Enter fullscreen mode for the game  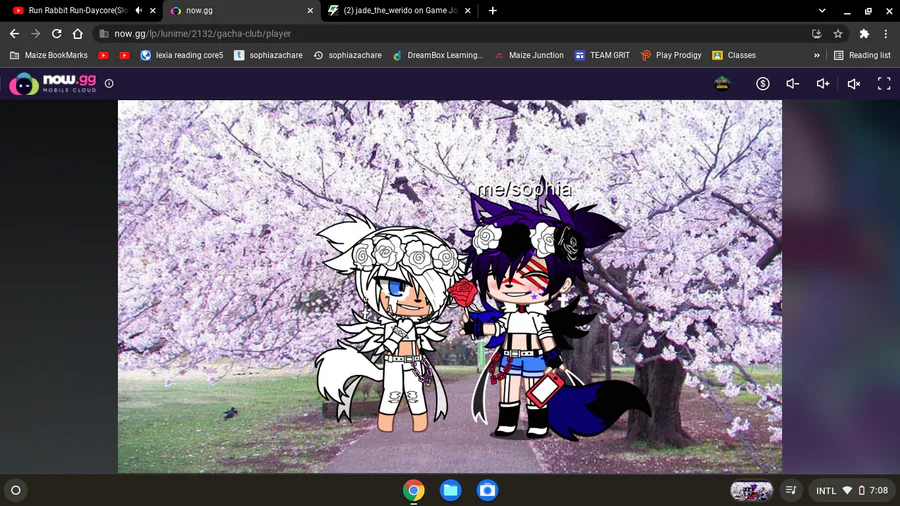point(884,84)
